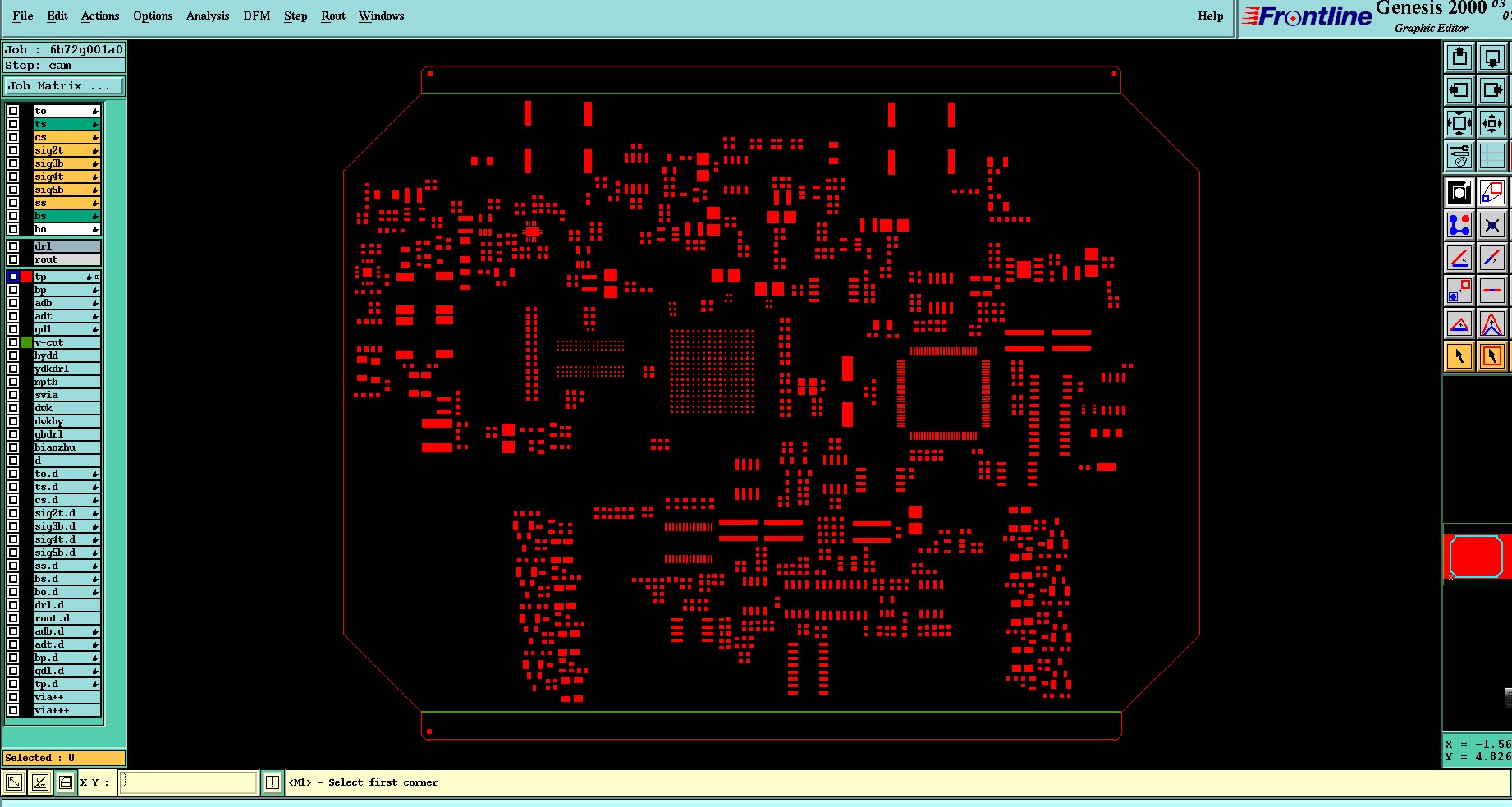The image size is (1512, 807).
Task: Click the red triangle with blue base icon
Action: [1459, 323]
